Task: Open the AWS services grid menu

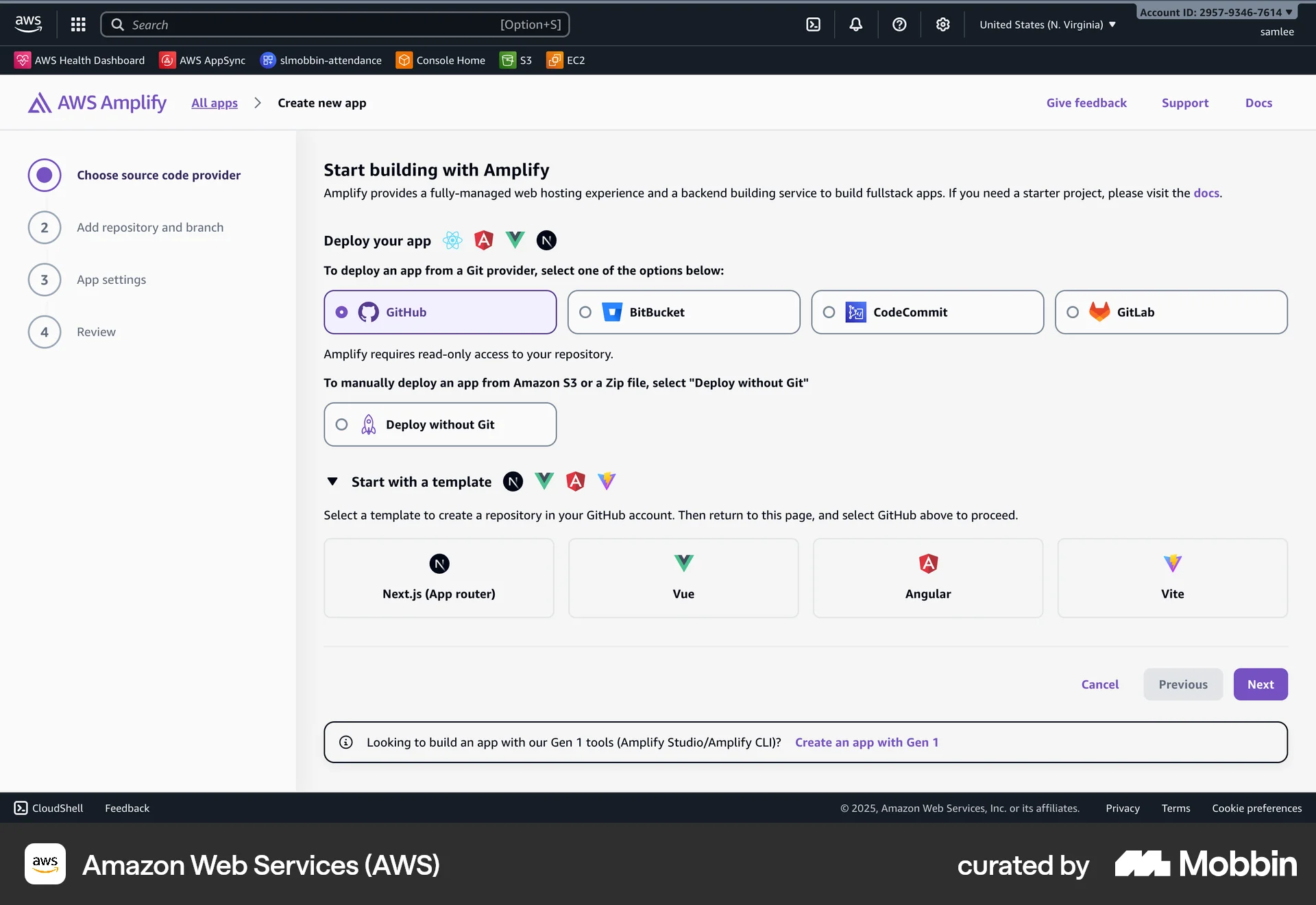Action: pyautogui.click(x=78, y=24)
